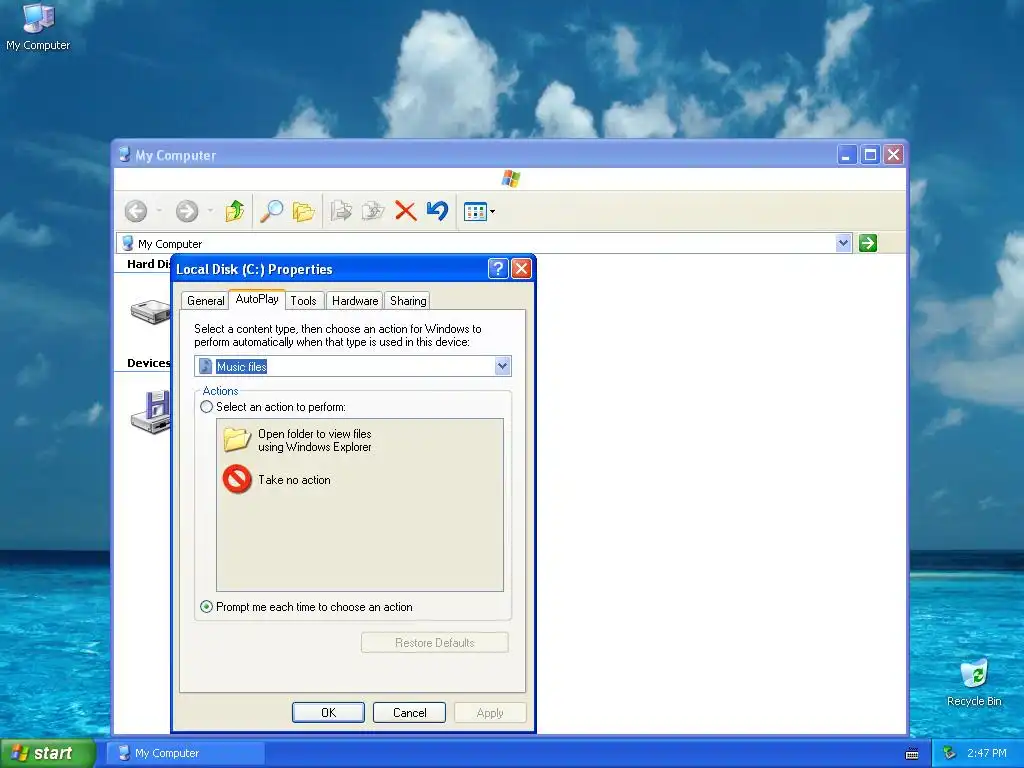Select the 'Take no action' entry
This screenshot has width=1024, height=768.
[277, 479]
